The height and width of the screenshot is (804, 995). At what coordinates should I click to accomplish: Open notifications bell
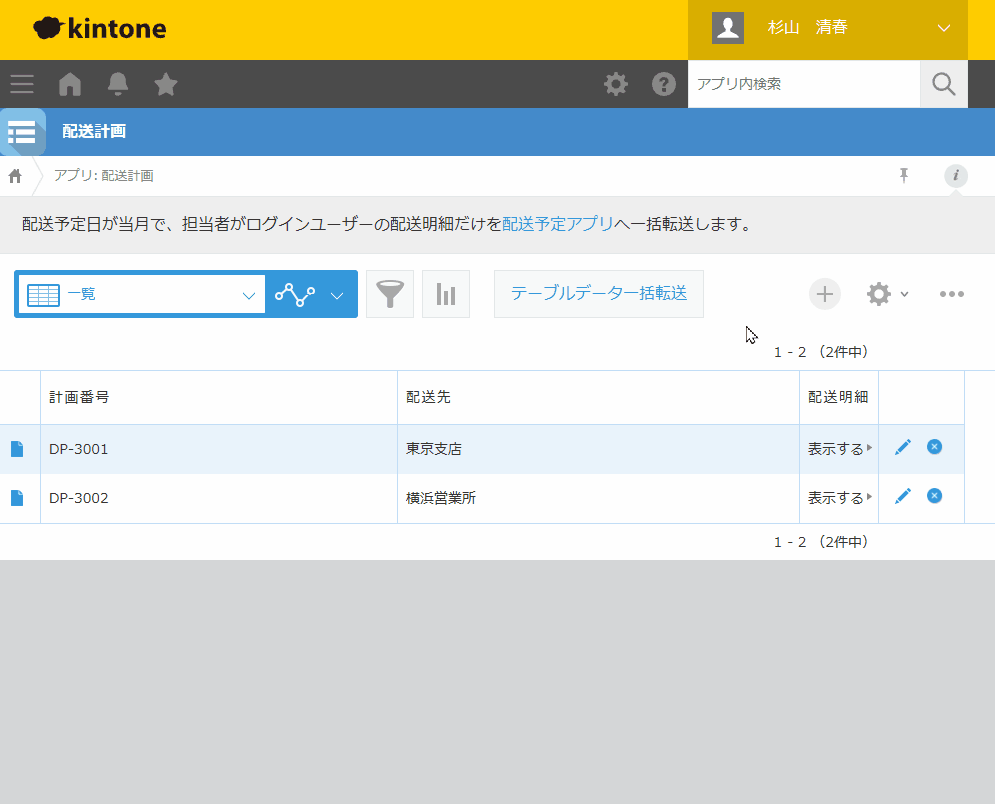pyautogui.click(x=118, y=84)
